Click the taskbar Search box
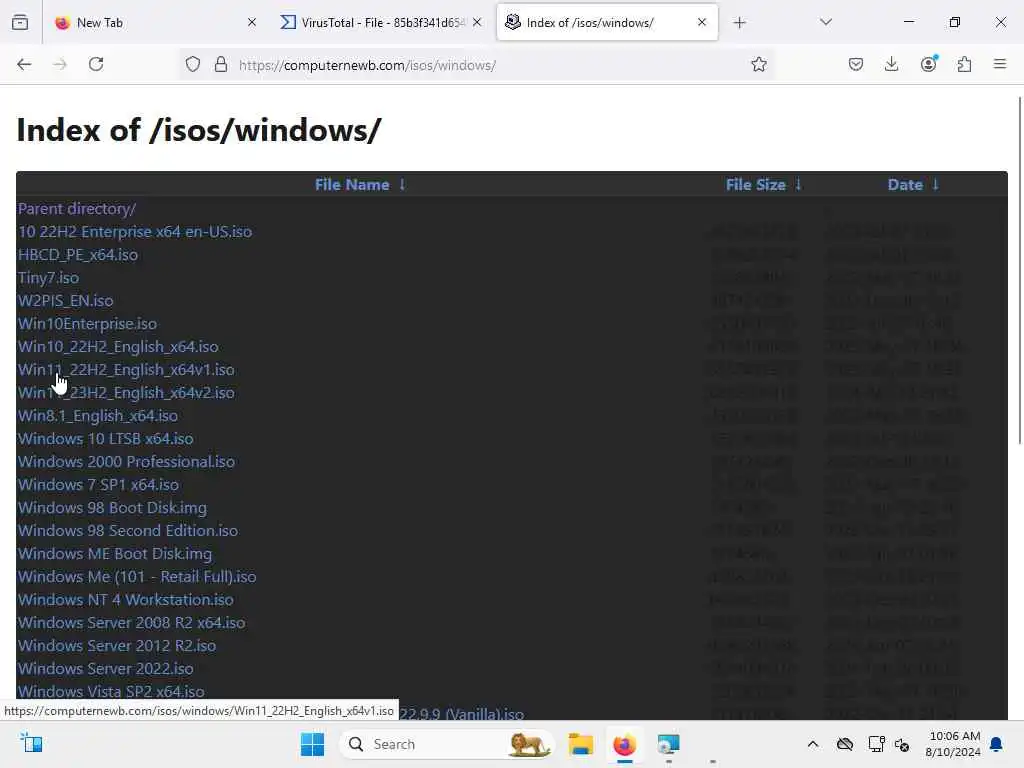 click(447, 744)
